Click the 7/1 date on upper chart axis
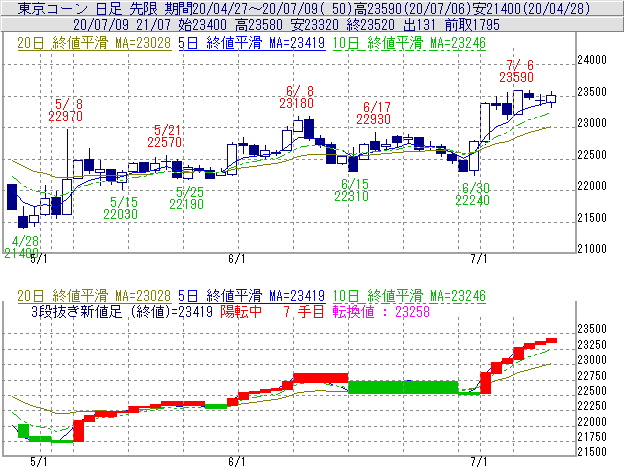The height and width of the screenshot is (474, 624). coord(479,259)
